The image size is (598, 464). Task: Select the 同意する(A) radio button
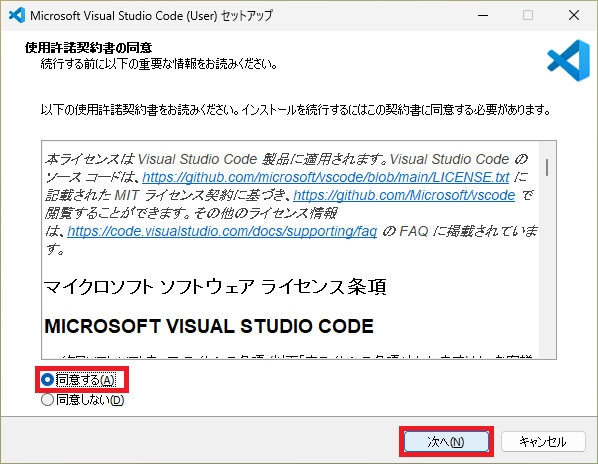[x=47, y=380]
